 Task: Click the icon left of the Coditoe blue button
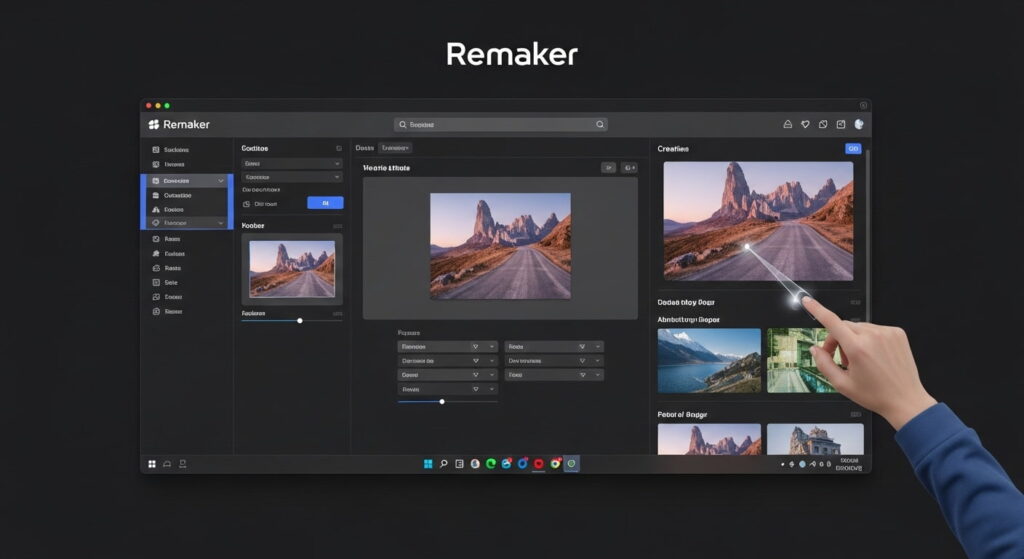pyautogui.click(x=246, y=204)
